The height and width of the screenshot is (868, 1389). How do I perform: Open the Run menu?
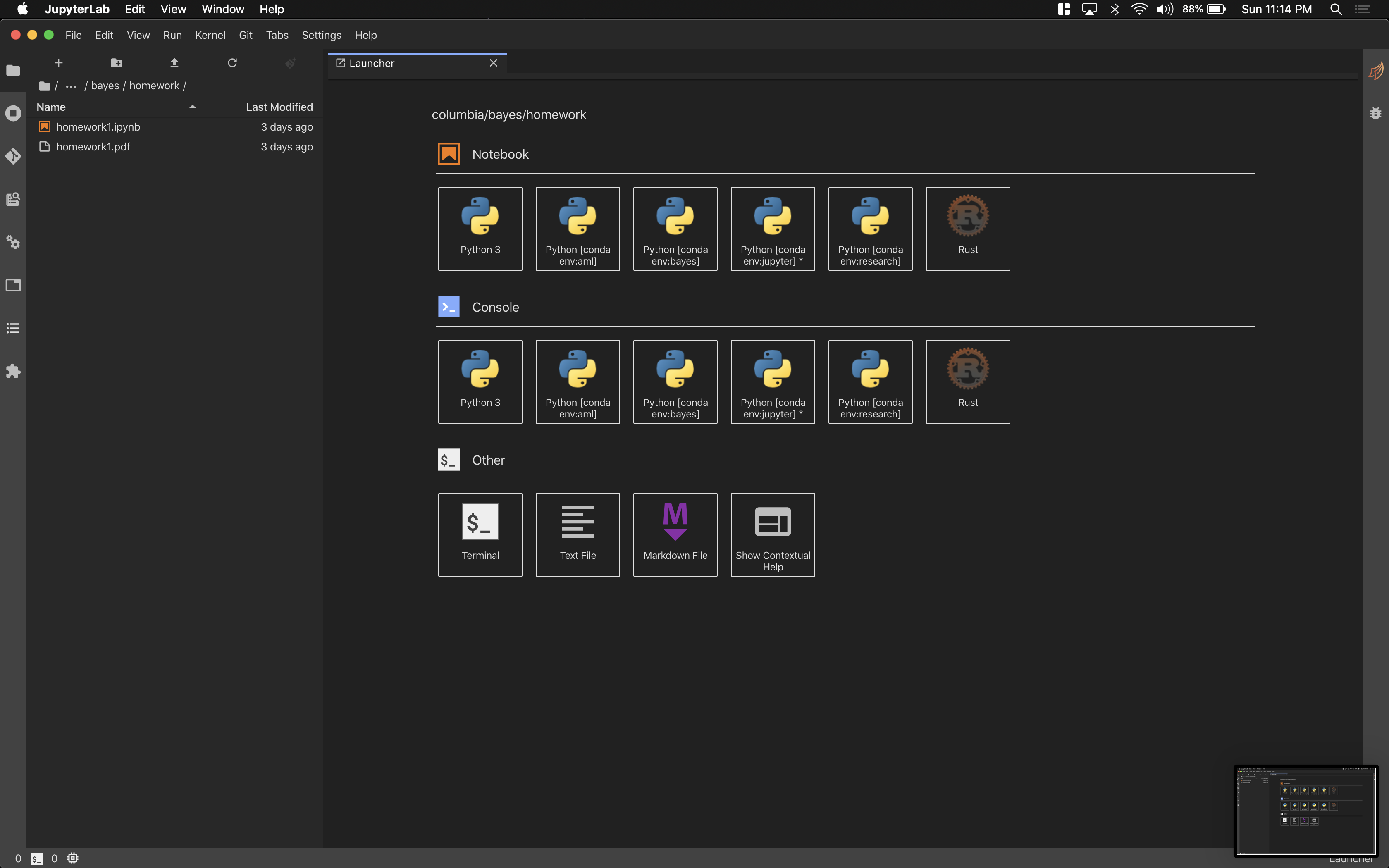[x=172, y=35]
